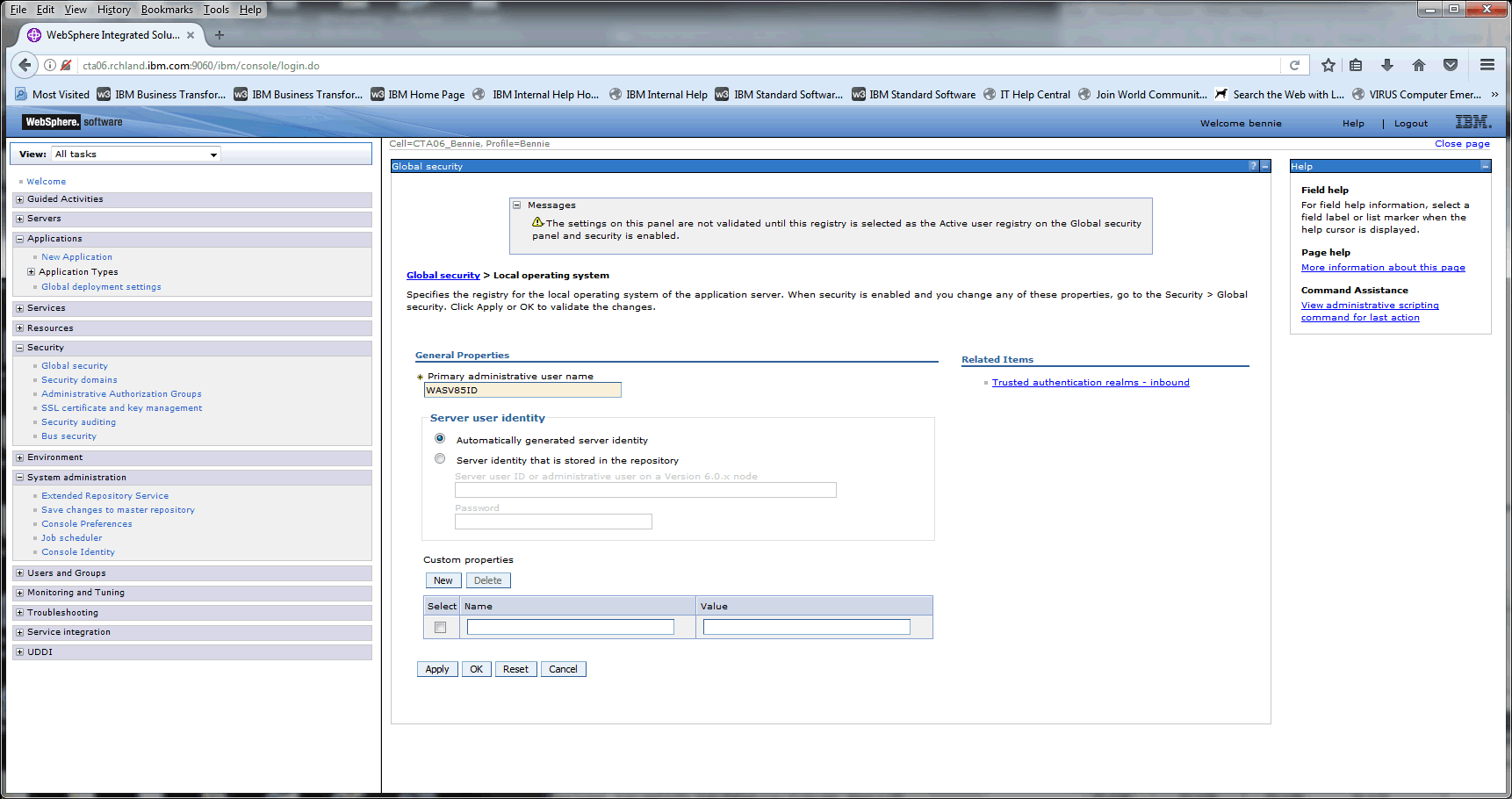1512x799 pixels.
Task: Click the custom property Value field
Action: point(807,627)
